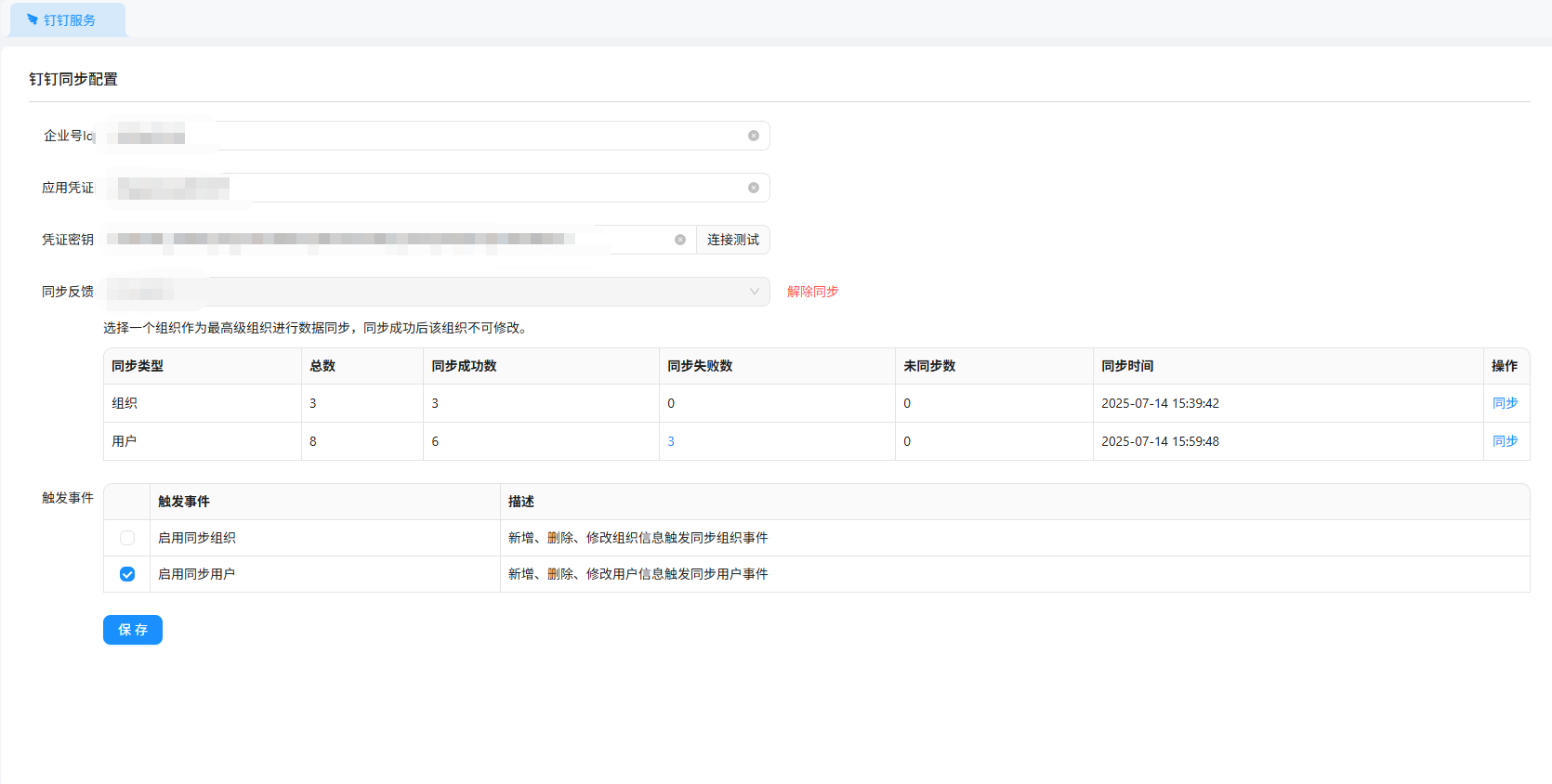Click the 触发事件 column header in events table
Viewport: 1552px width, 784px height.
[x=184, y=502]
